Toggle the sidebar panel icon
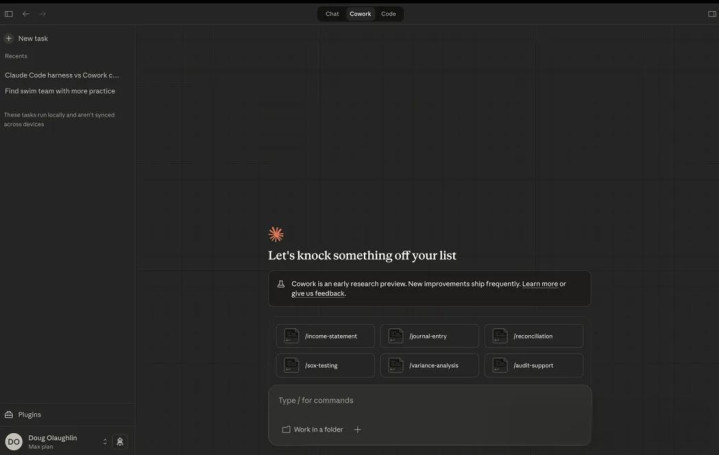 pos(9,14)
